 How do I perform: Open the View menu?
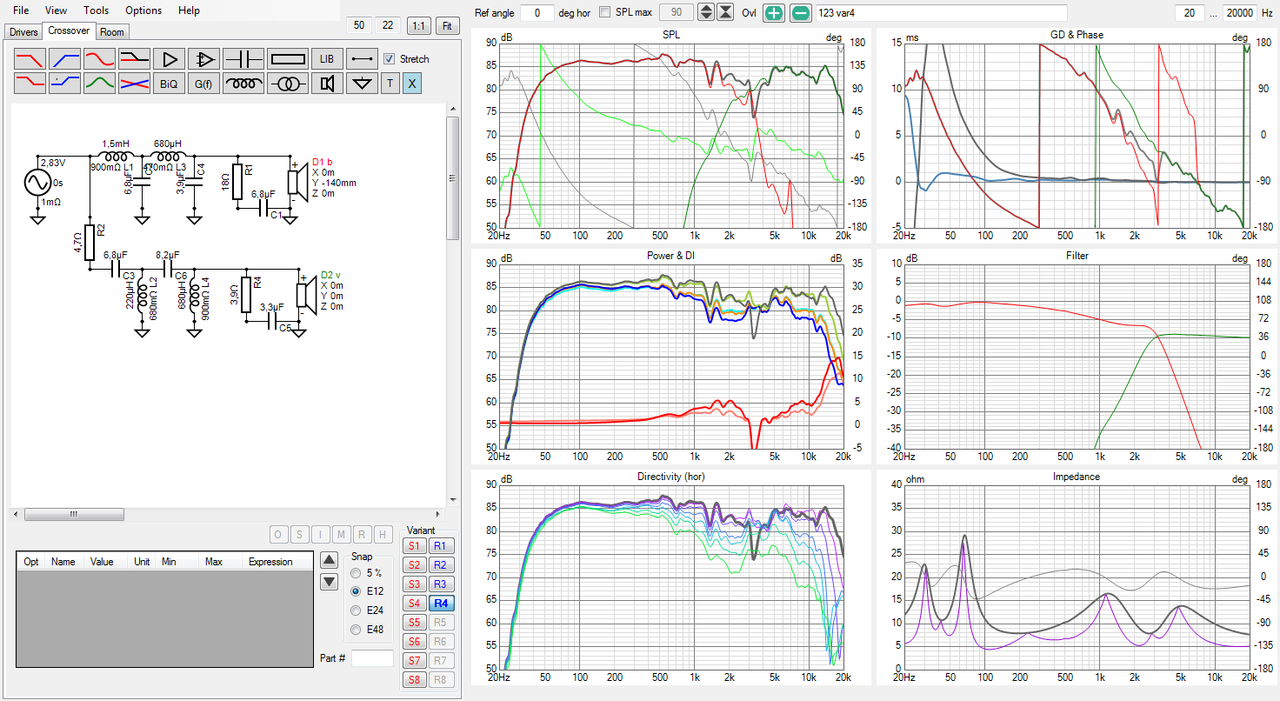[x=56, y=10]
